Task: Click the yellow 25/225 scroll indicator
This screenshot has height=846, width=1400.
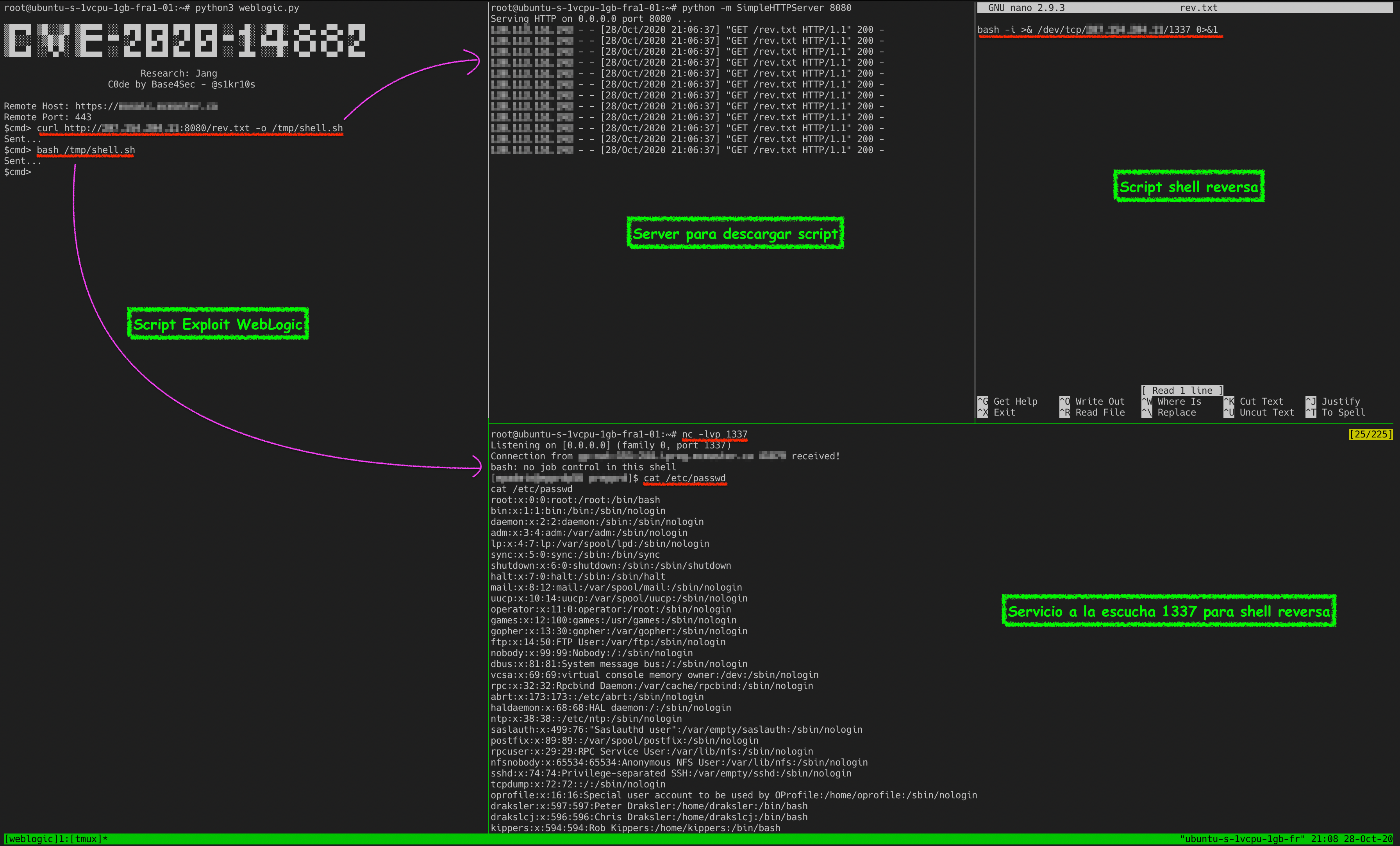Action: click(1370, 434)
